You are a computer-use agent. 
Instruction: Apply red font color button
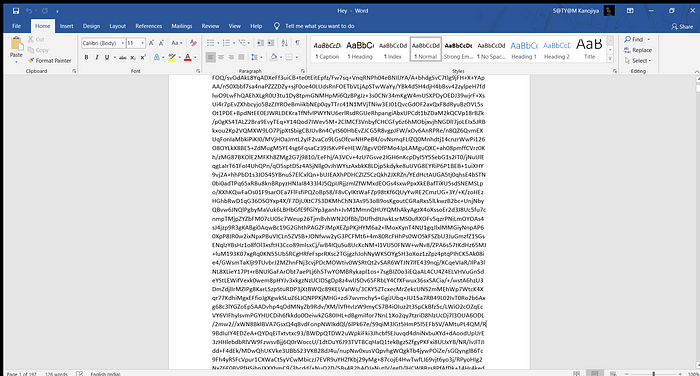[x=188, y=58]
